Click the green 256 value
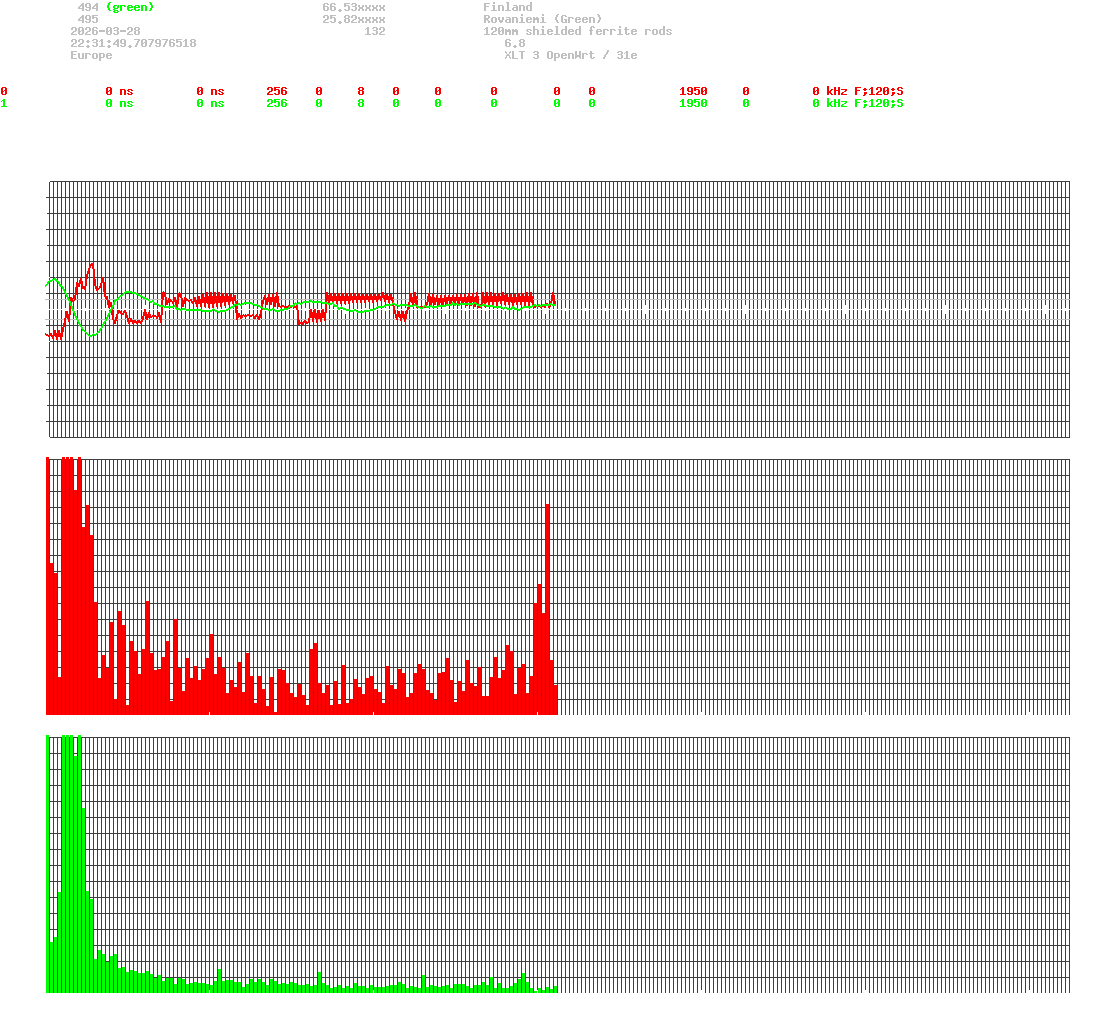The height and width of the screenshot is (1015, 1095). pos(277,103)
